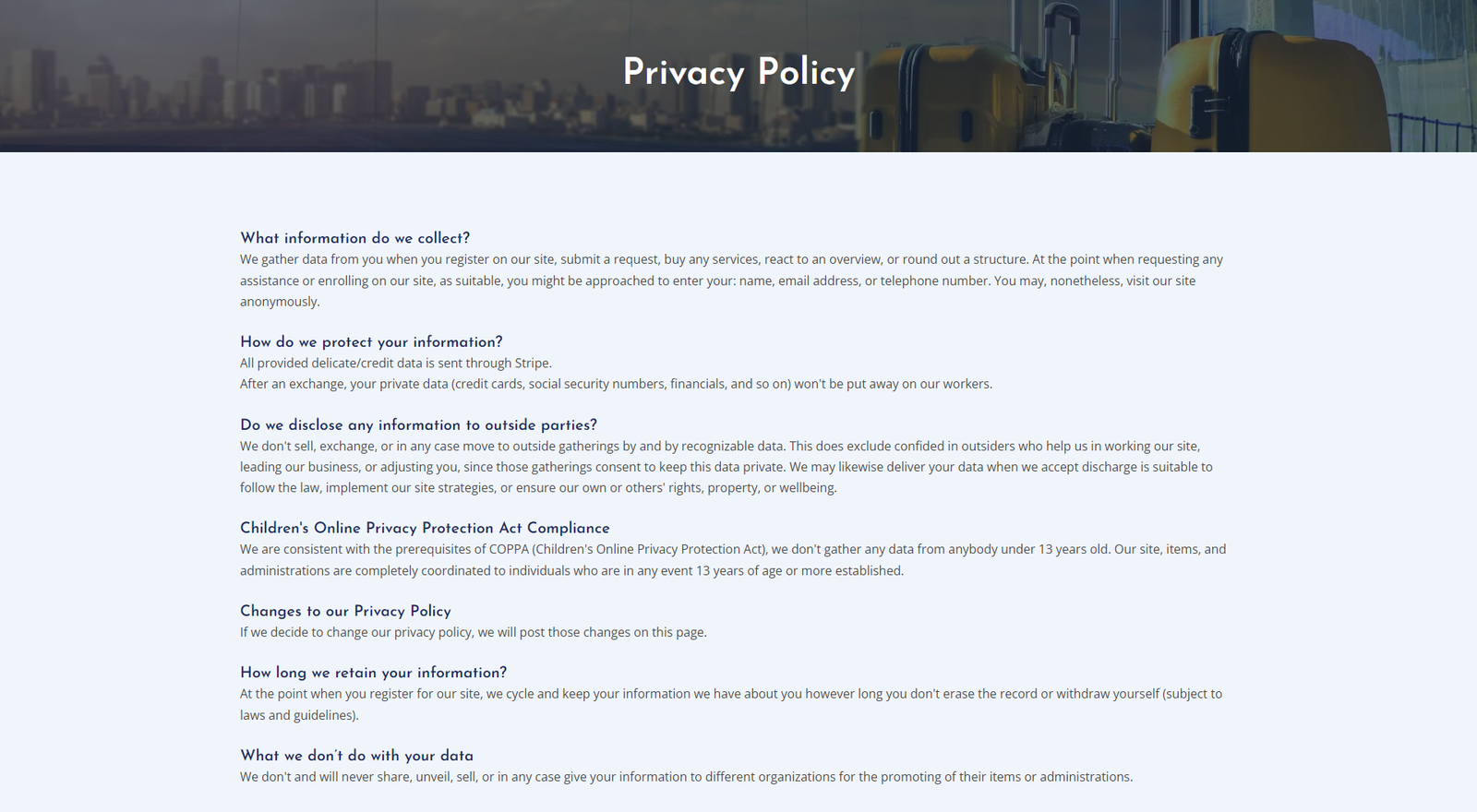
Task: Select the "How do we protect your information?" heading
Action: [x=371, y=342]
